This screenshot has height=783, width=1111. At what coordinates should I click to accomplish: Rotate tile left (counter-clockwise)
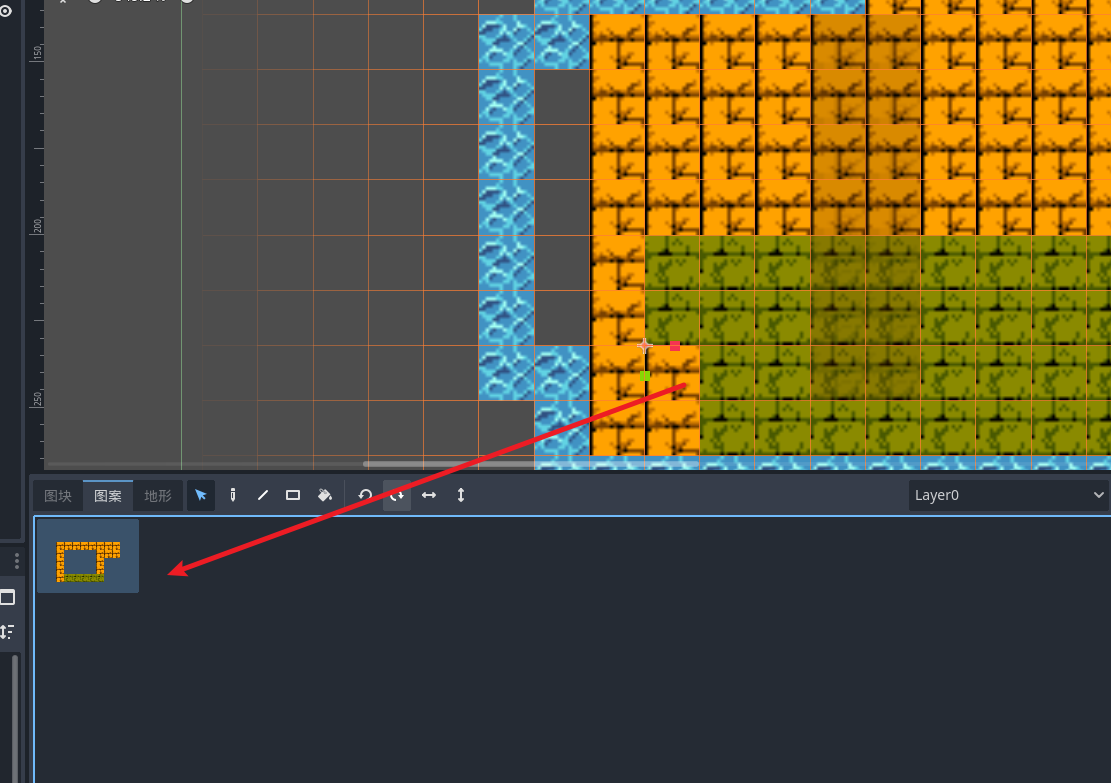click(365, 495)
